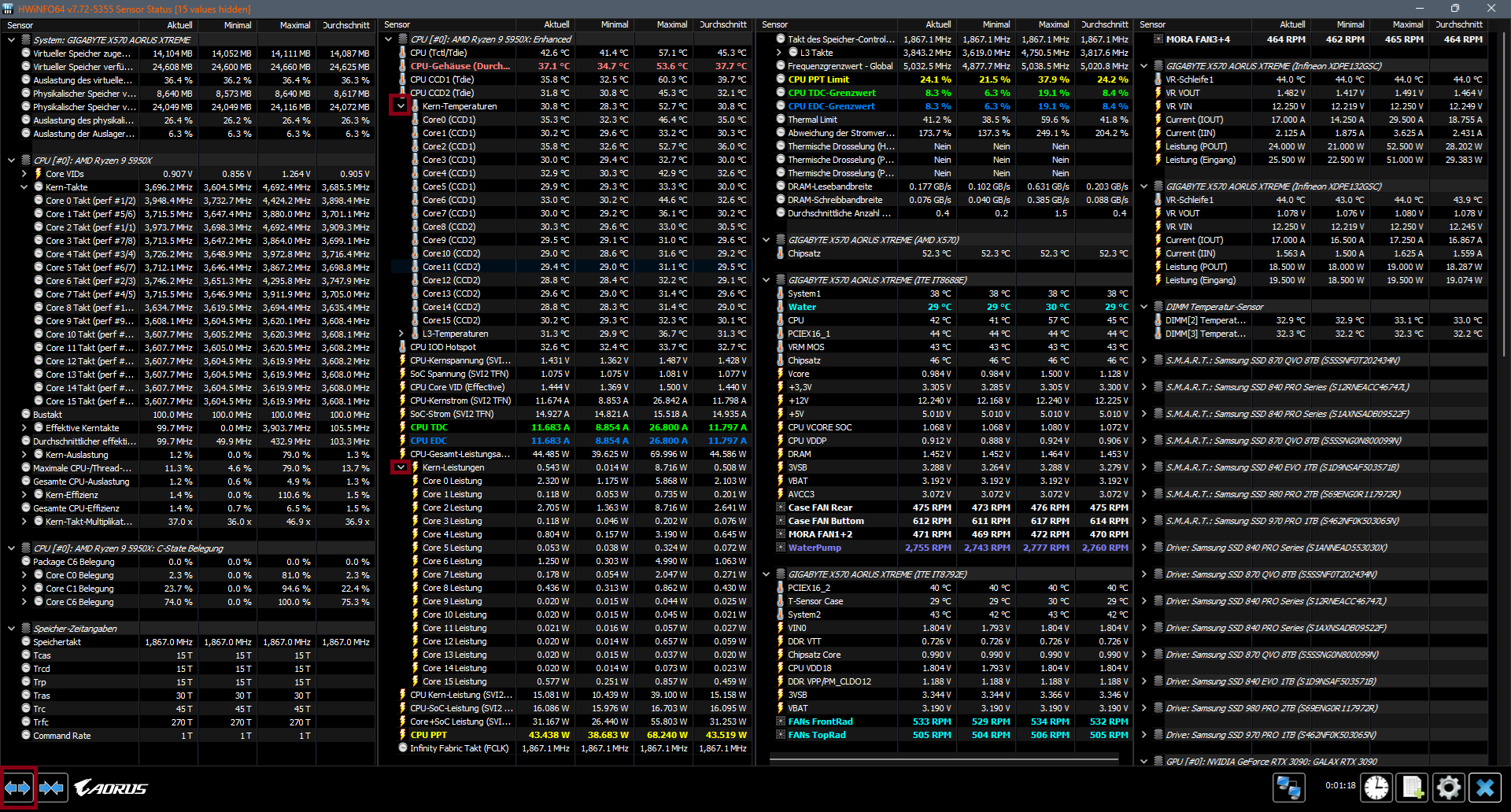Viewport: 1511px width, 812px height.
Task: Close the sensor window with blue X icon
Action: tap(1485, 787)
